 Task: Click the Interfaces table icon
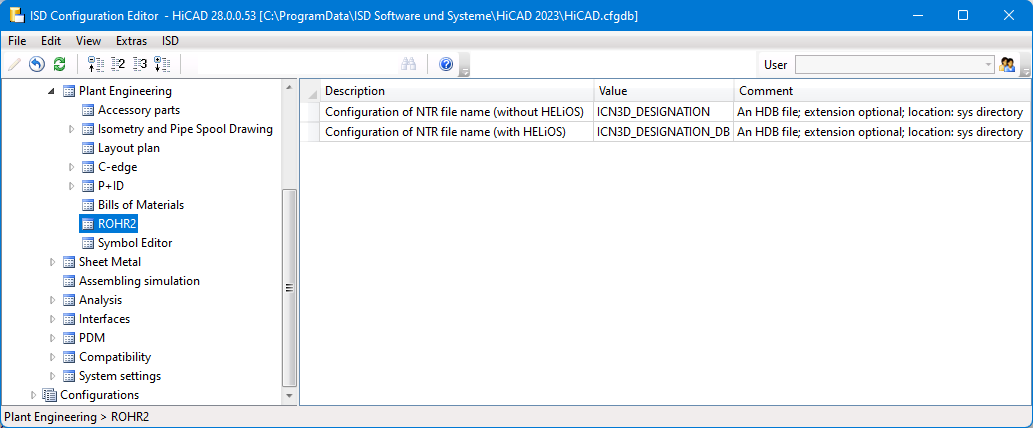point(69,319)
